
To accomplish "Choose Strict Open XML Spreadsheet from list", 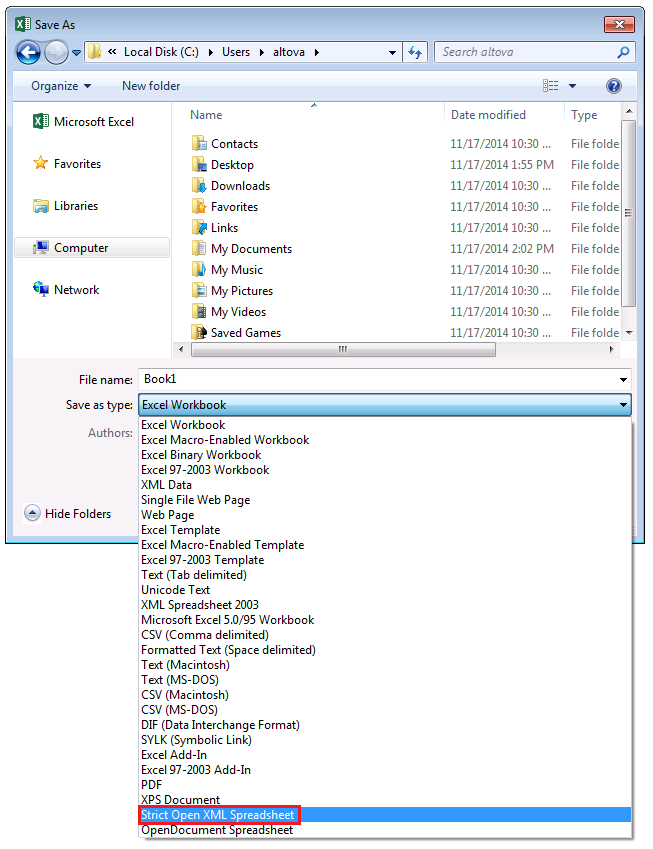I will click(218, 815).
